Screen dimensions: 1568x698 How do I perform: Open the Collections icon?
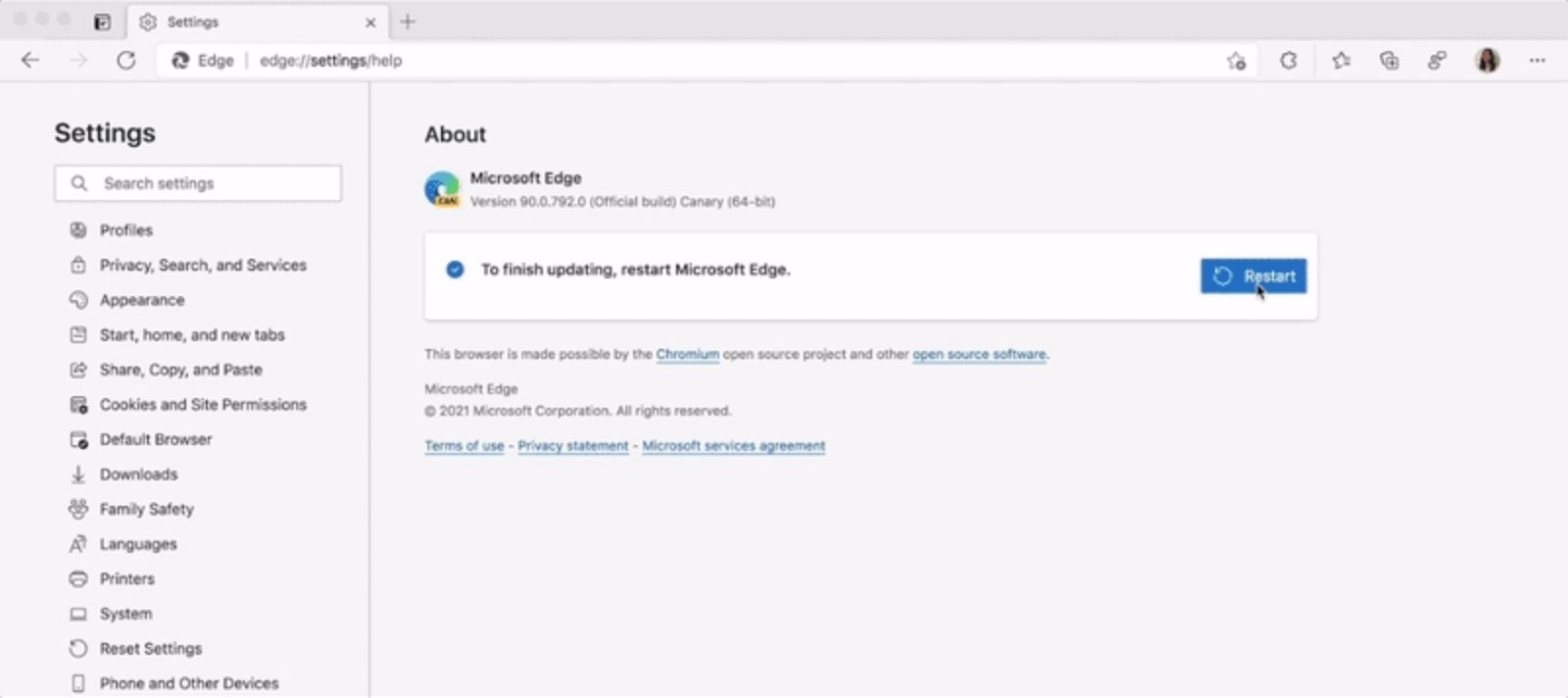1389,61
